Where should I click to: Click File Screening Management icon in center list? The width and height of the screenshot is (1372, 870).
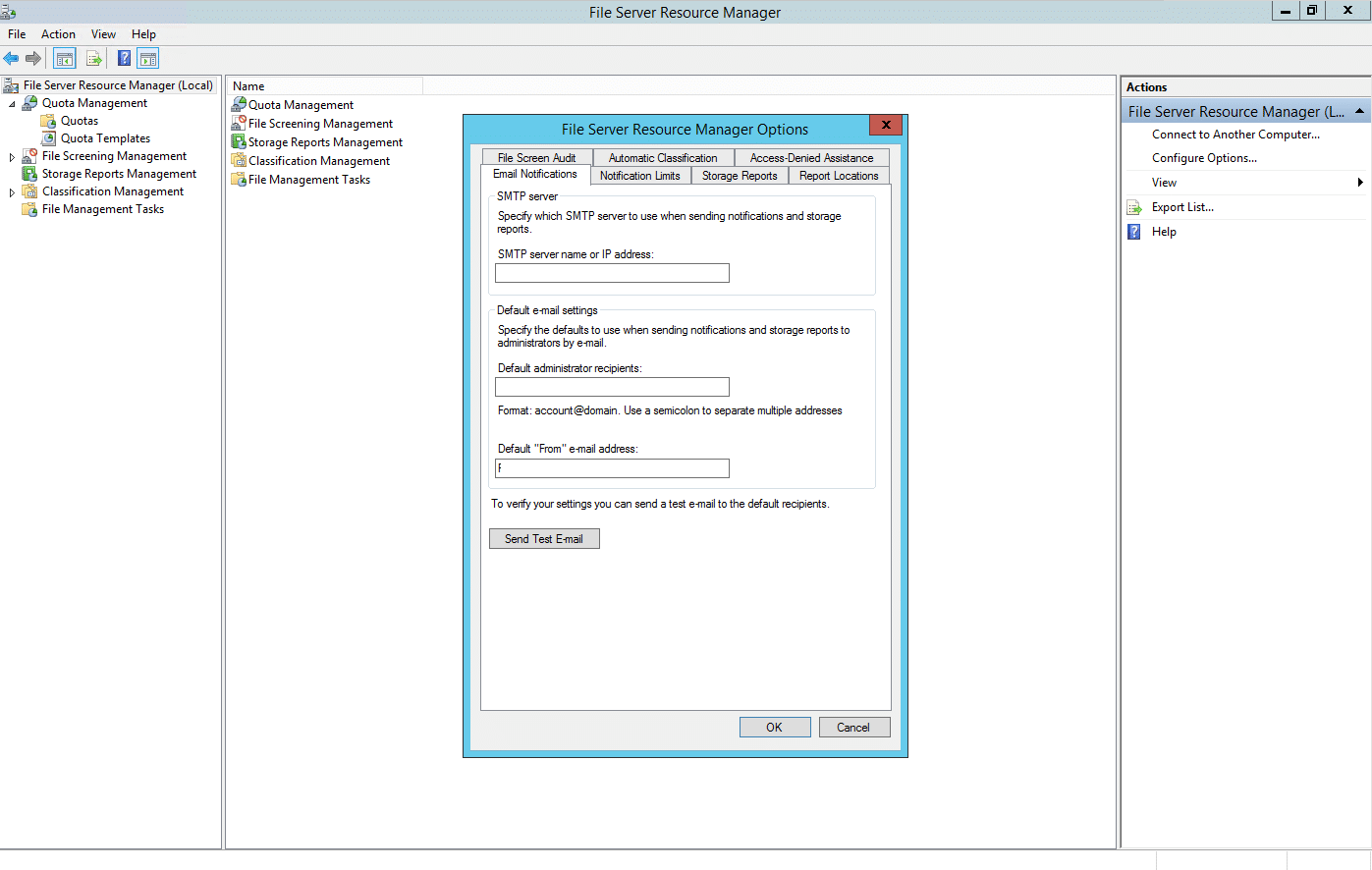[239, 124]
